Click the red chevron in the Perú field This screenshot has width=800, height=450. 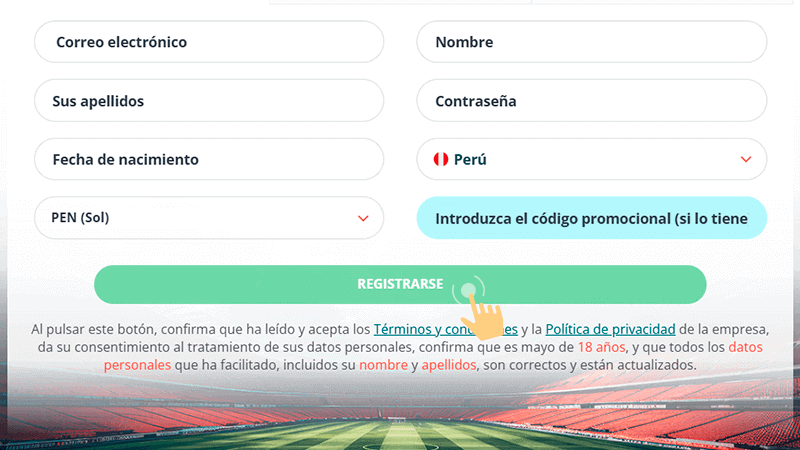coord(745,159)
